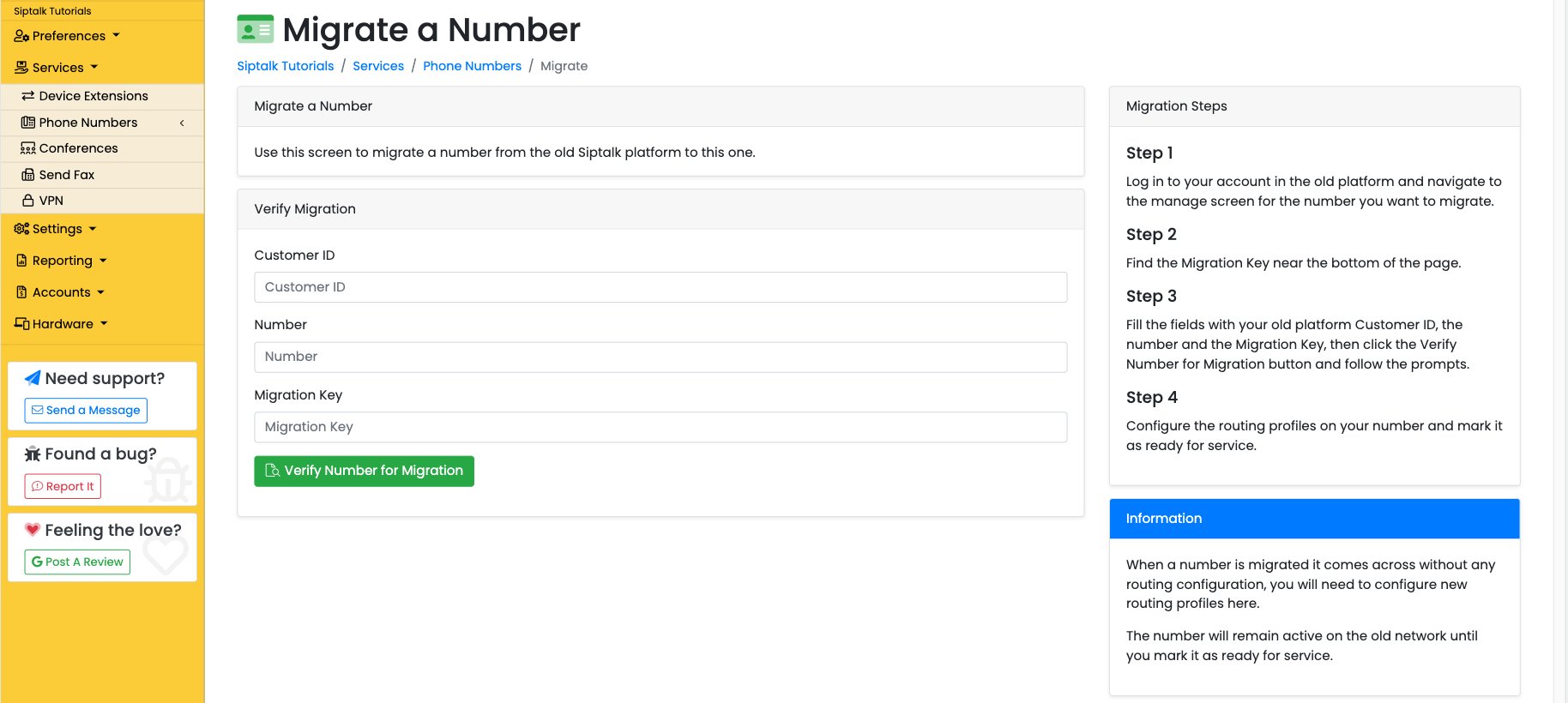
Task: Focus the Migration Key input field
Action: pyautogui.click(x=660, y=427)
